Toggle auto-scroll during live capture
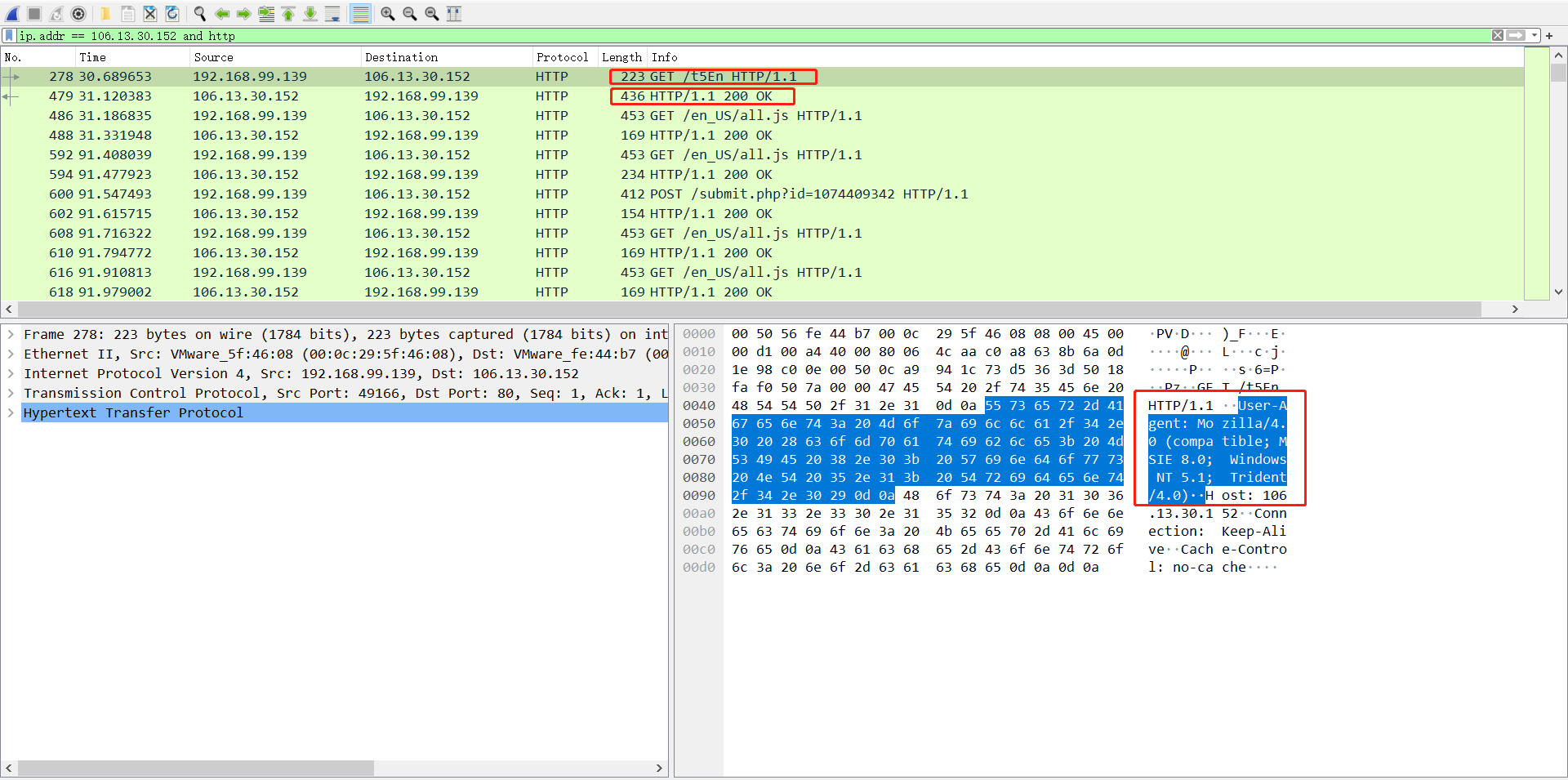1568x780 pixels. pos(332,14)
